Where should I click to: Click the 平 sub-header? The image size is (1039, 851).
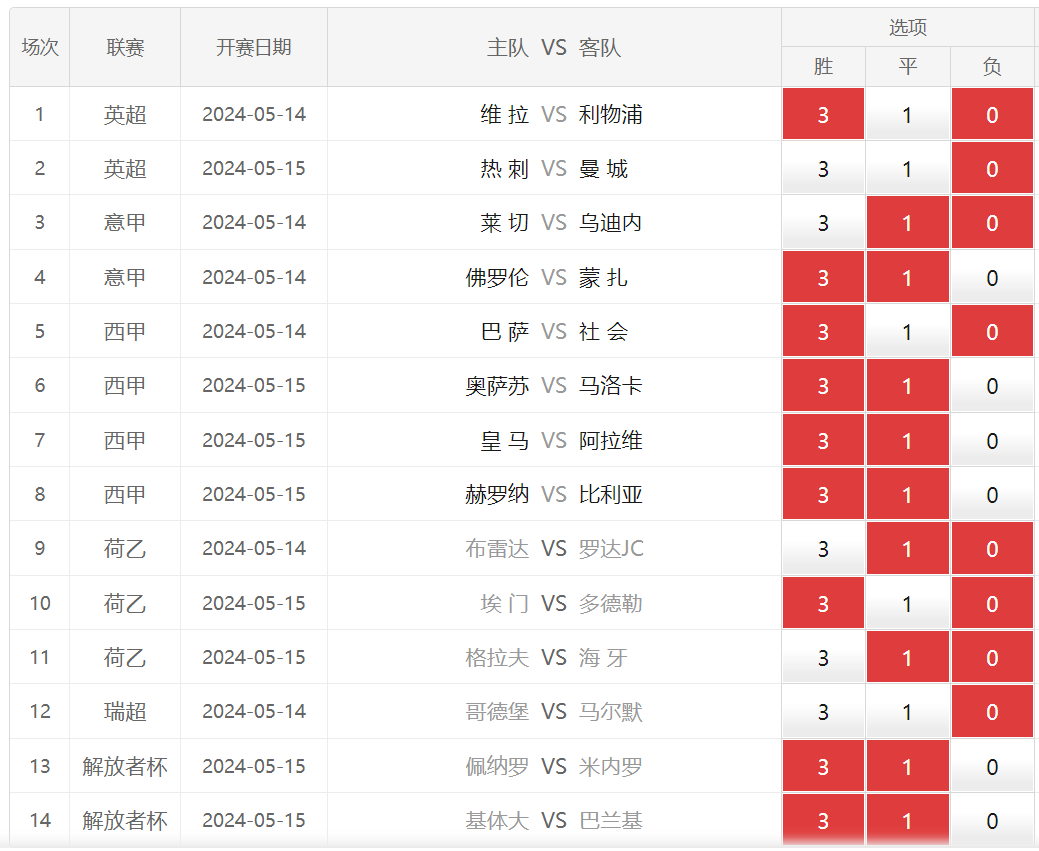pos(908,66)
